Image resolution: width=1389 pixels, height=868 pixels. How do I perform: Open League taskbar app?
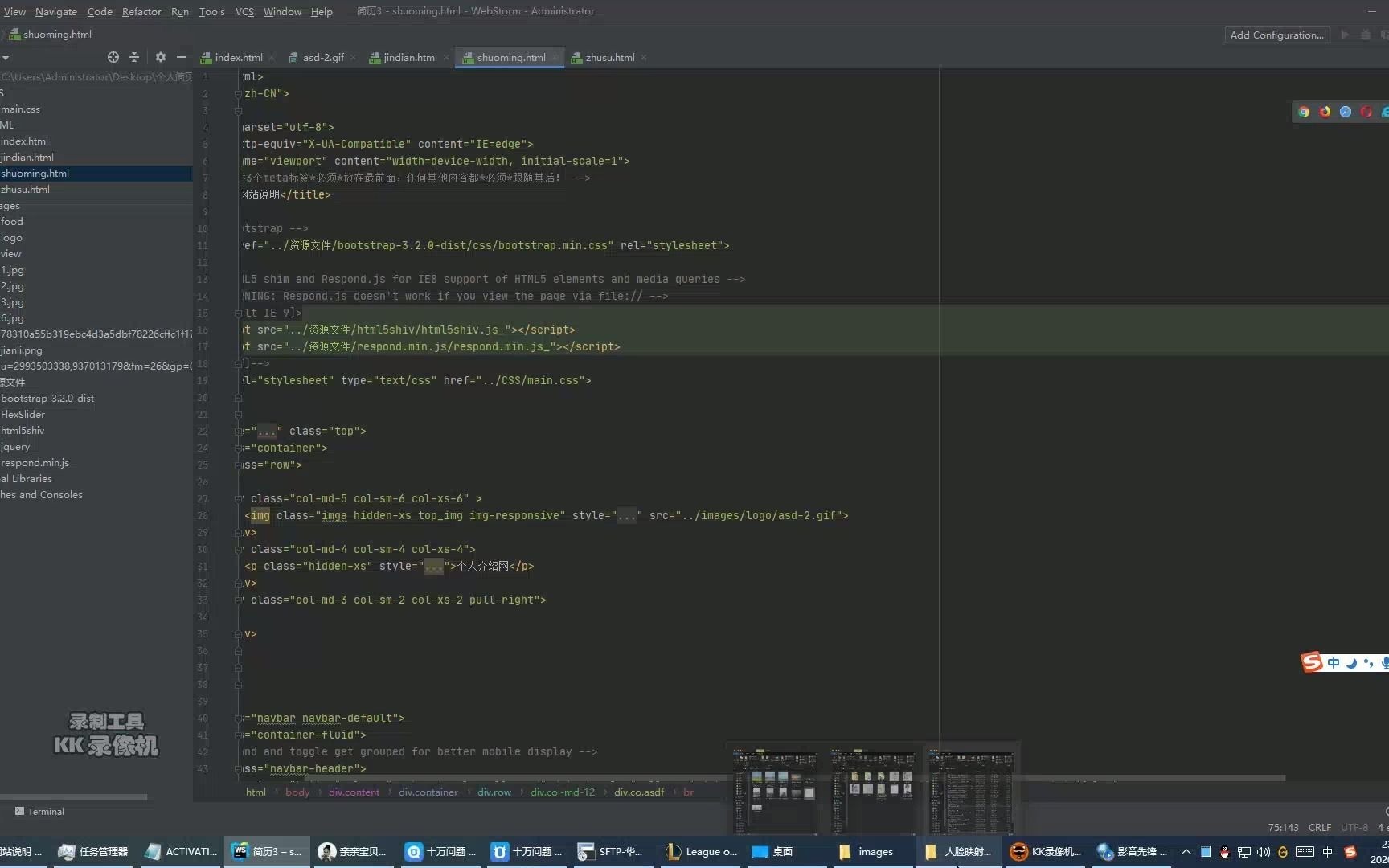pos(702,851)
